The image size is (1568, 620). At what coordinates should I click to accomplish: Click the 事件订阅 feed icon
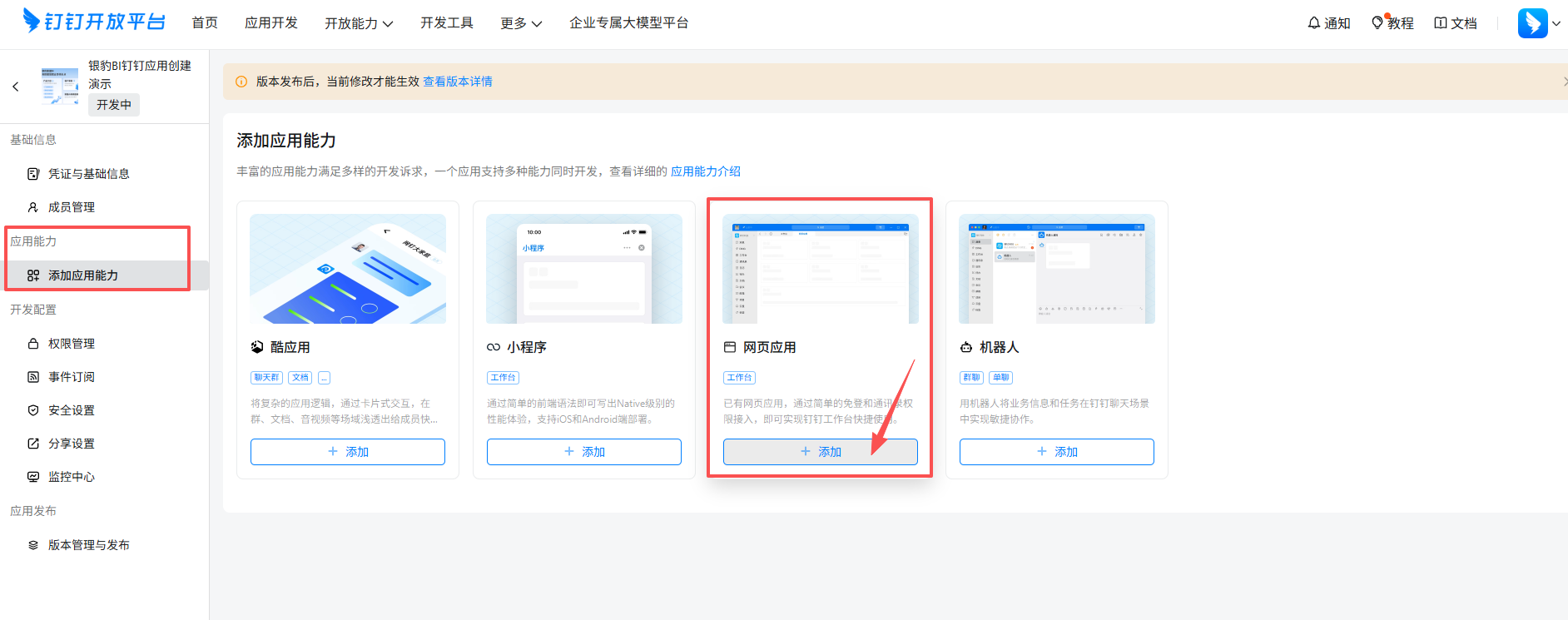tap(33, 377)
